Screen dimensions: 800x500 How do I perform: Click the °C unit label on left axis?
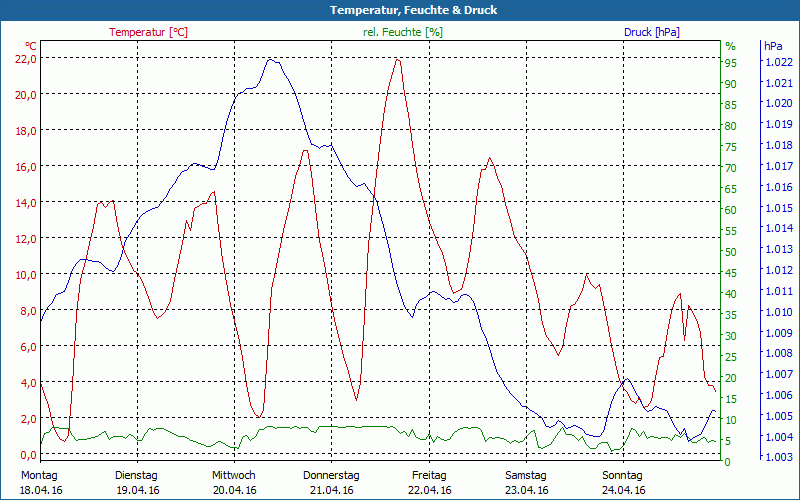tap(30, 46)
